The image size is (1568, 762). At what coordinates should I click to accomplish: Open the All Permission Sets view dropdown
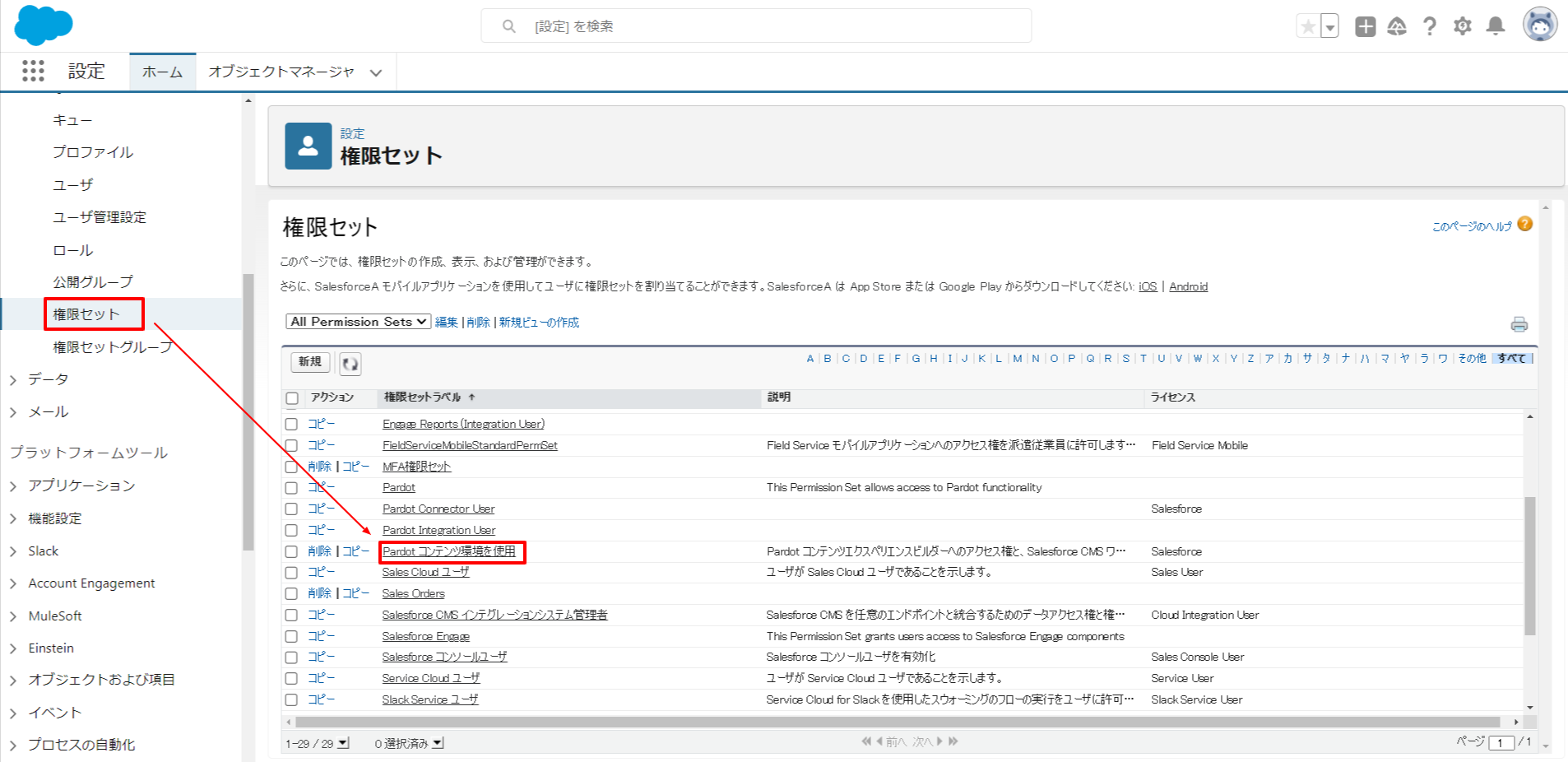point(359,322)
